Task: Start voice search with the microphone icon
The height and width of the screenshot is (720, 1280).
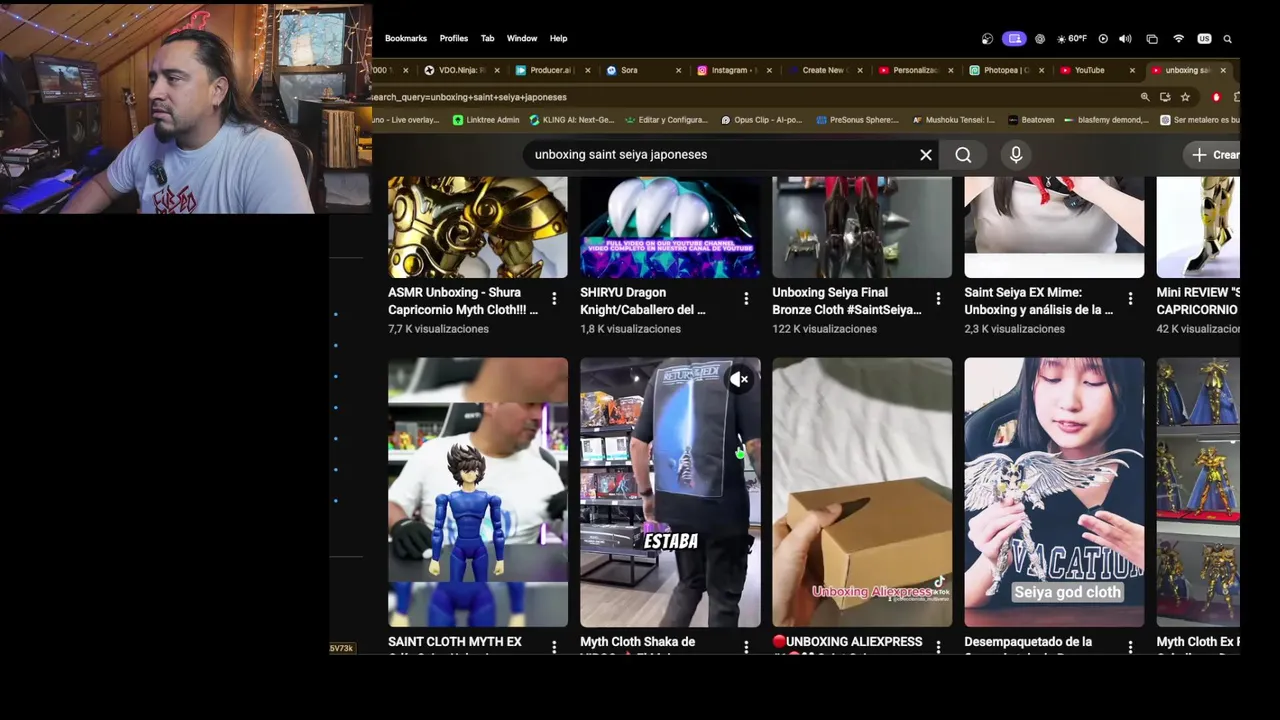Action: (1016, 155)
